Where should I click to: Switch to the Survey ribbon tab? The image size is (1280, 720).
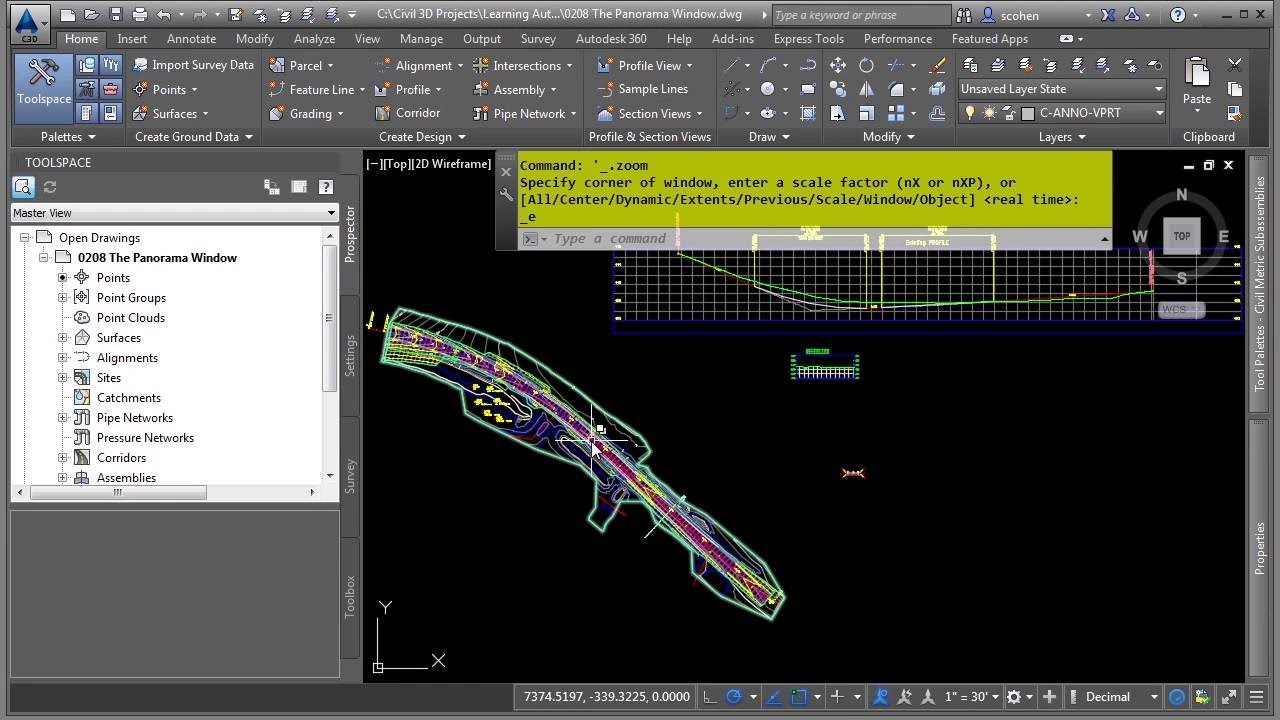coord(538,38)
